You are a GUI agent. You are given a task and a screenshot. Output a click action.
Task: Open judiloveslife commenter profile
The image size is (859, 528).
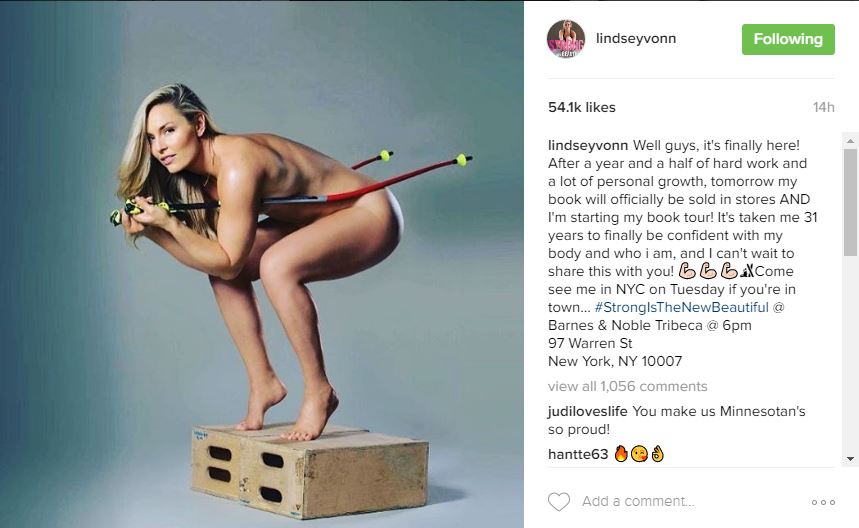(588, 411)
